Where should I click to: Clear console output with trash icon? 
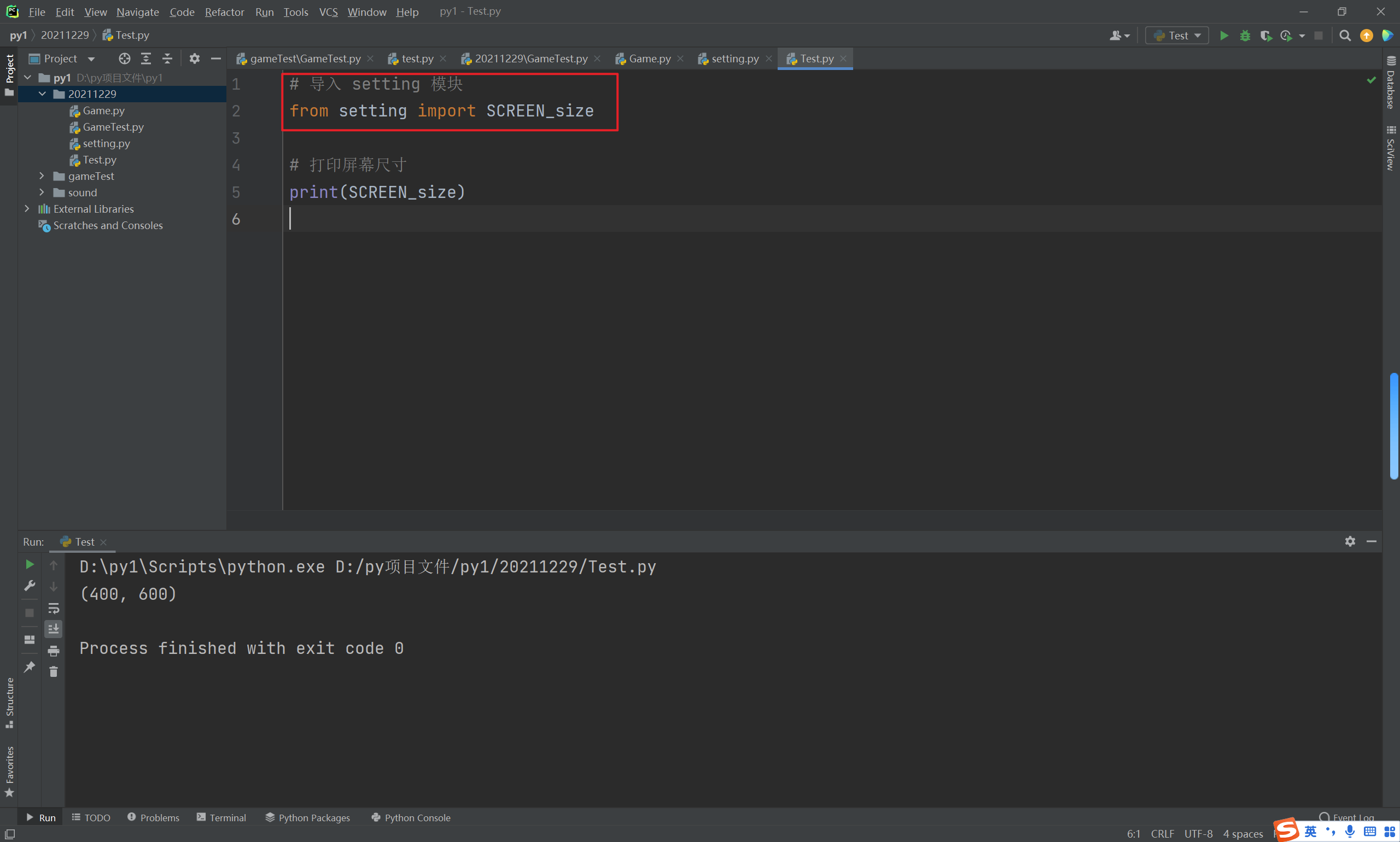click(x=54, y=672)
